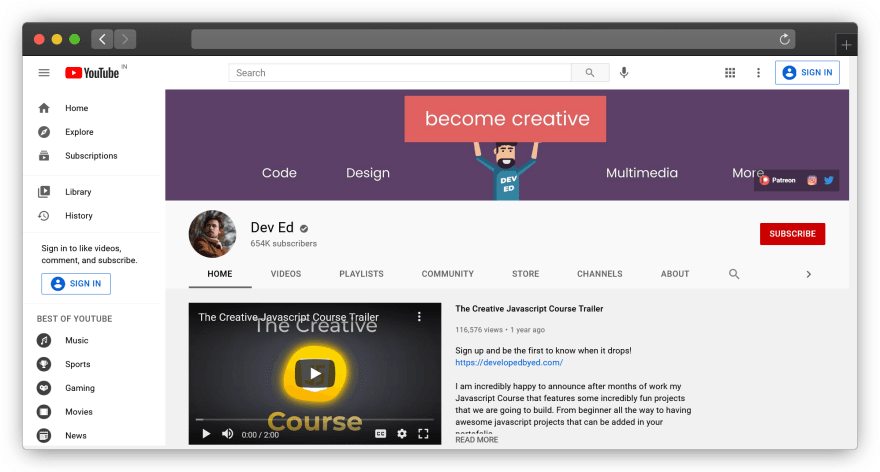Click the video progress bar

tap(314, 419)
